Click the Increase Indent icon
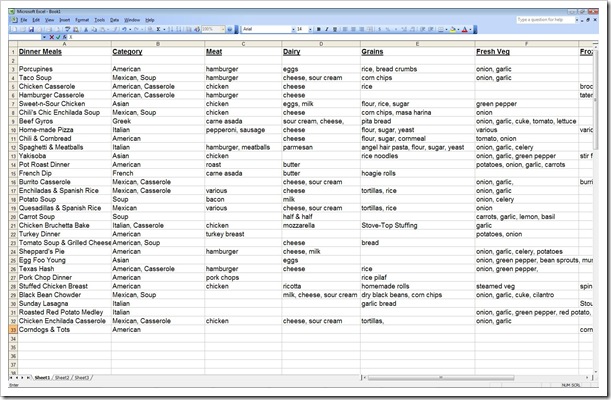The width and height of the screenshot is (611, 400). [x=430, y=29]
